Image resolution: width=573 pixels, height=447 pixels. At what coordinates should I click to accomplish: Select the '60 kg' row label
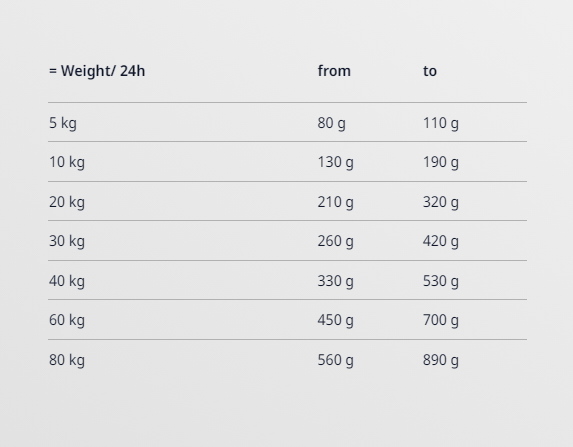[67, 320]
